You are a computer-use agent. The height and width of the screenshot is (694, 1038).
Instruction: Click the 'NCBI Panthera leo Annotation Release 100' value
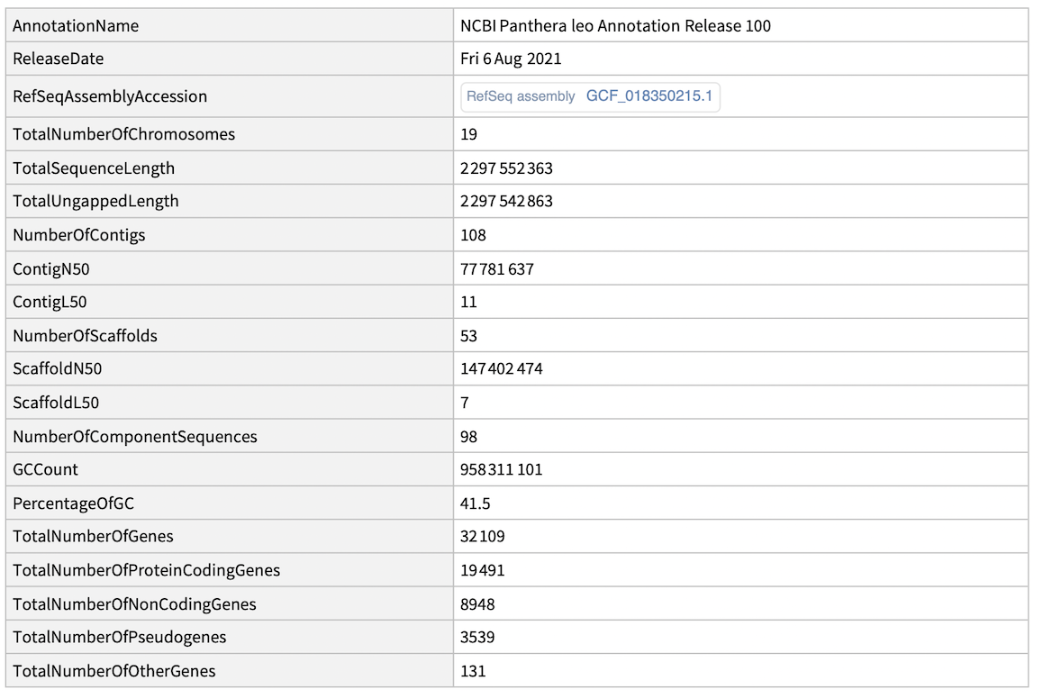point(615,26)
